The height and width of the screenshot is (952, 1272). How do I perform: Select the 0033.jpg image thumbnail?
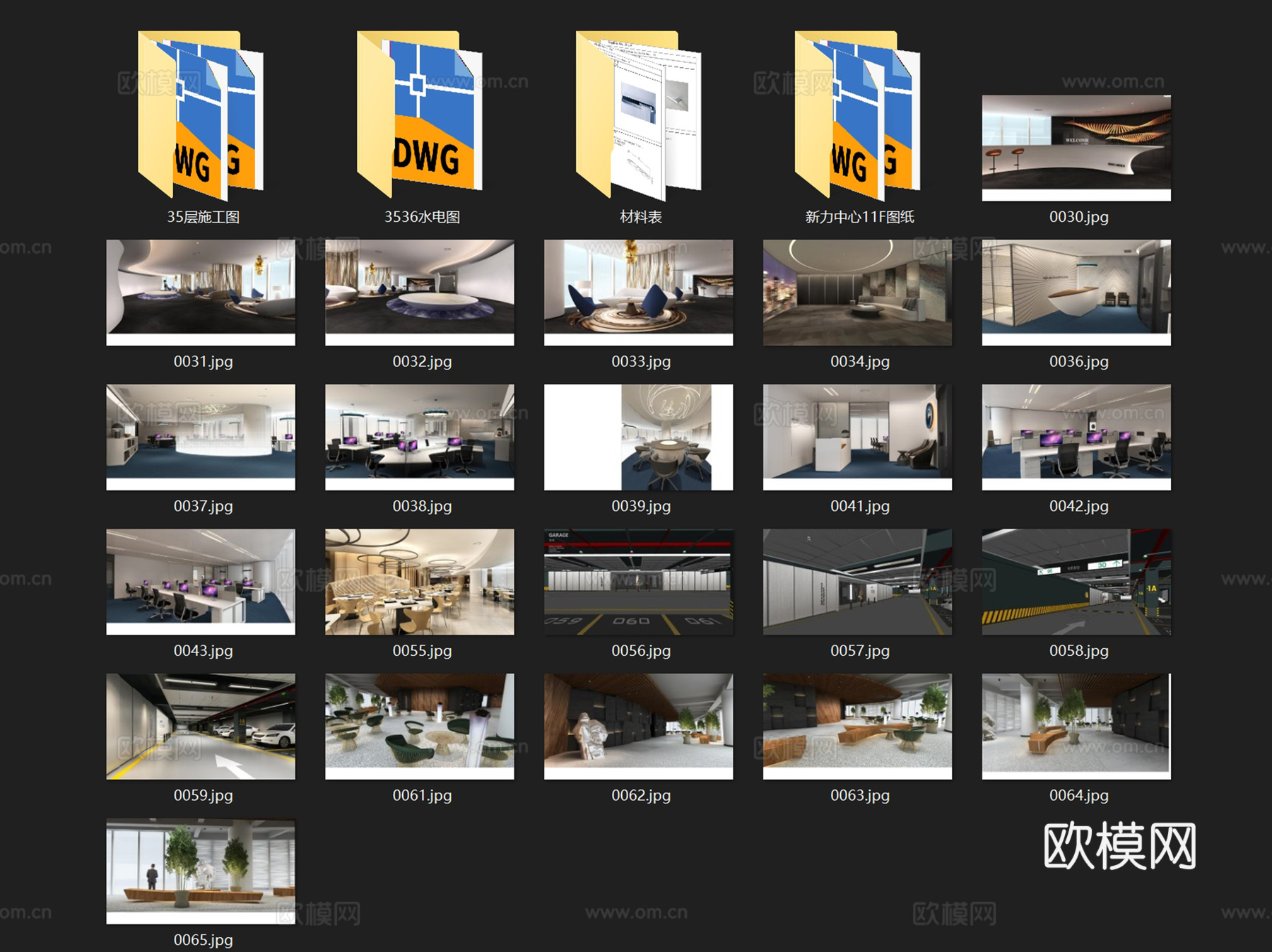pyautogui.click(x=639, y=293)
